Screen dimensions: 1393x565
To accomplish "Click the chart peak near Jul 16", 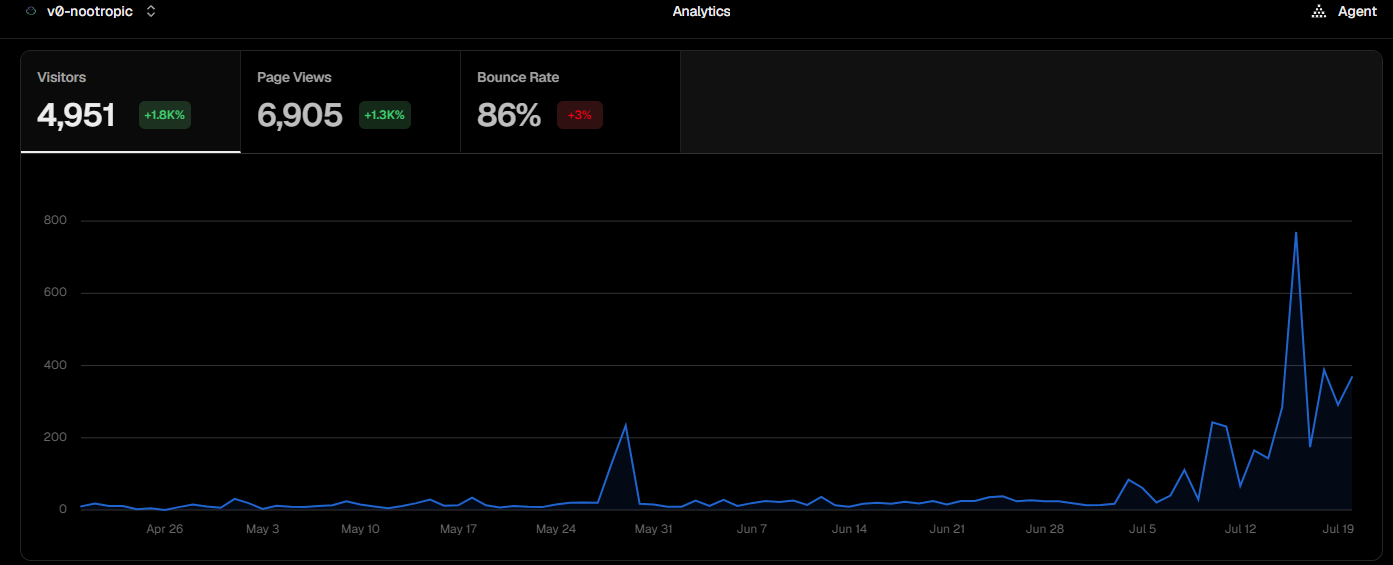I will 1296,233.
